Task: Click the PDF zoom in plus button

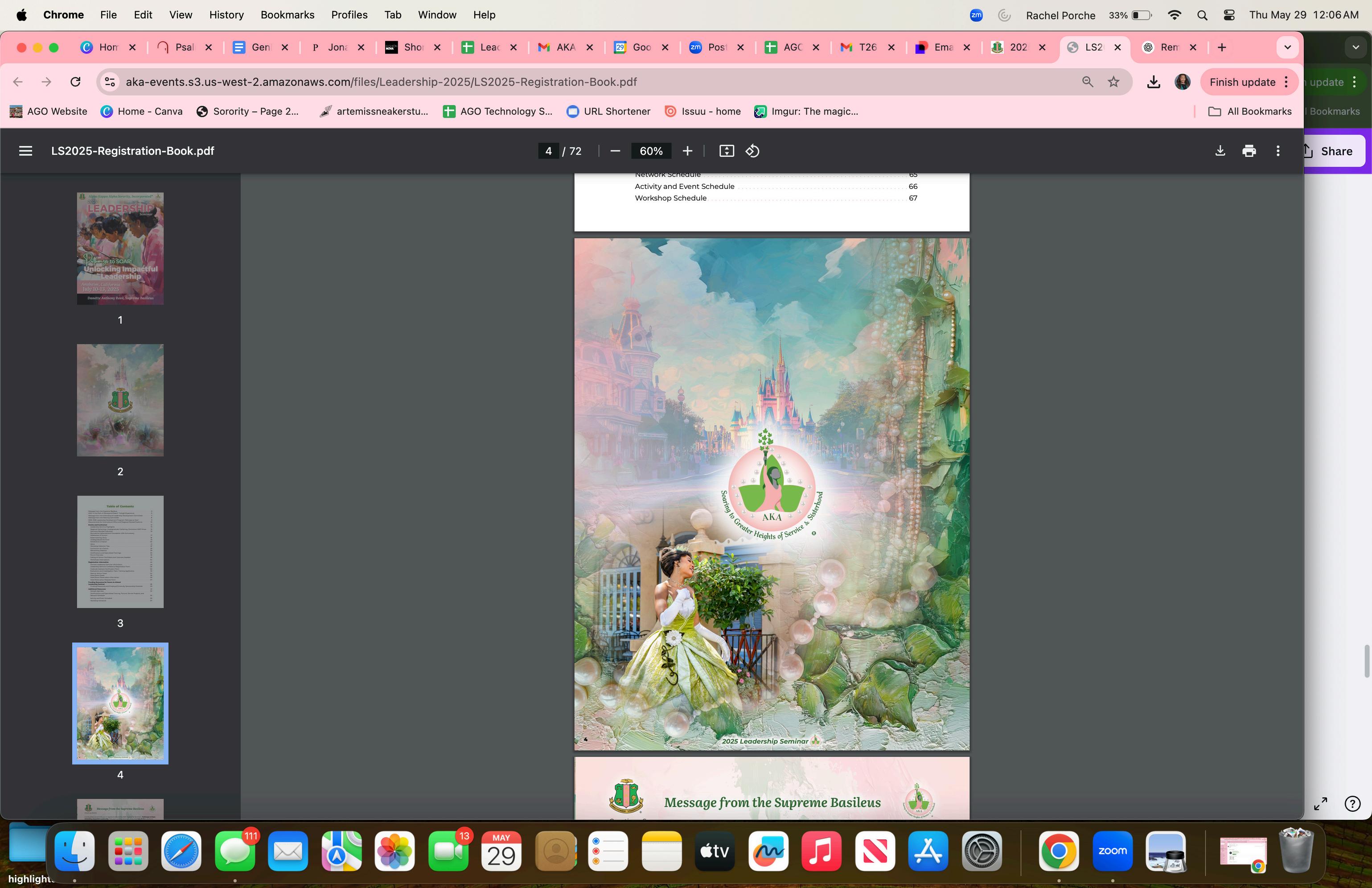Action: pyautogui.click(x=687, y=151)
